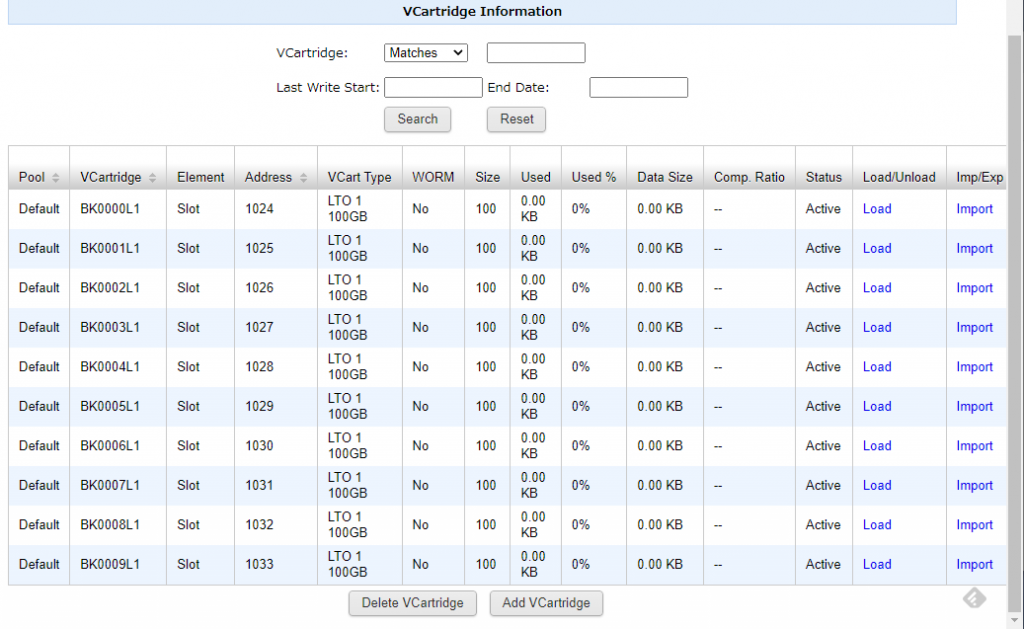Image resolution: width=1024 pixels, height=629 pixels.
Task: Click the VCartridge name input field
Action: (x=536, y=53)
